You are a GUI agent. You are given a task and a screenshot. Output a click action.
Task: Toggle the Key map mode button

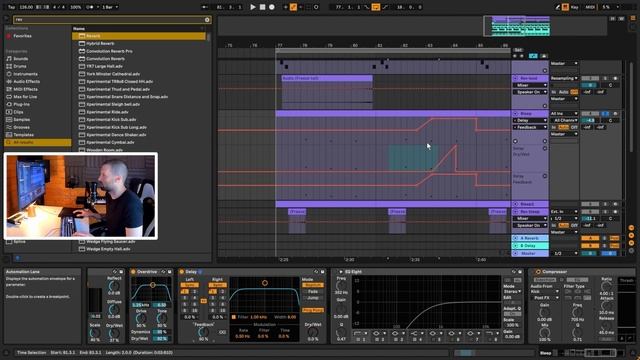point(574,7)
